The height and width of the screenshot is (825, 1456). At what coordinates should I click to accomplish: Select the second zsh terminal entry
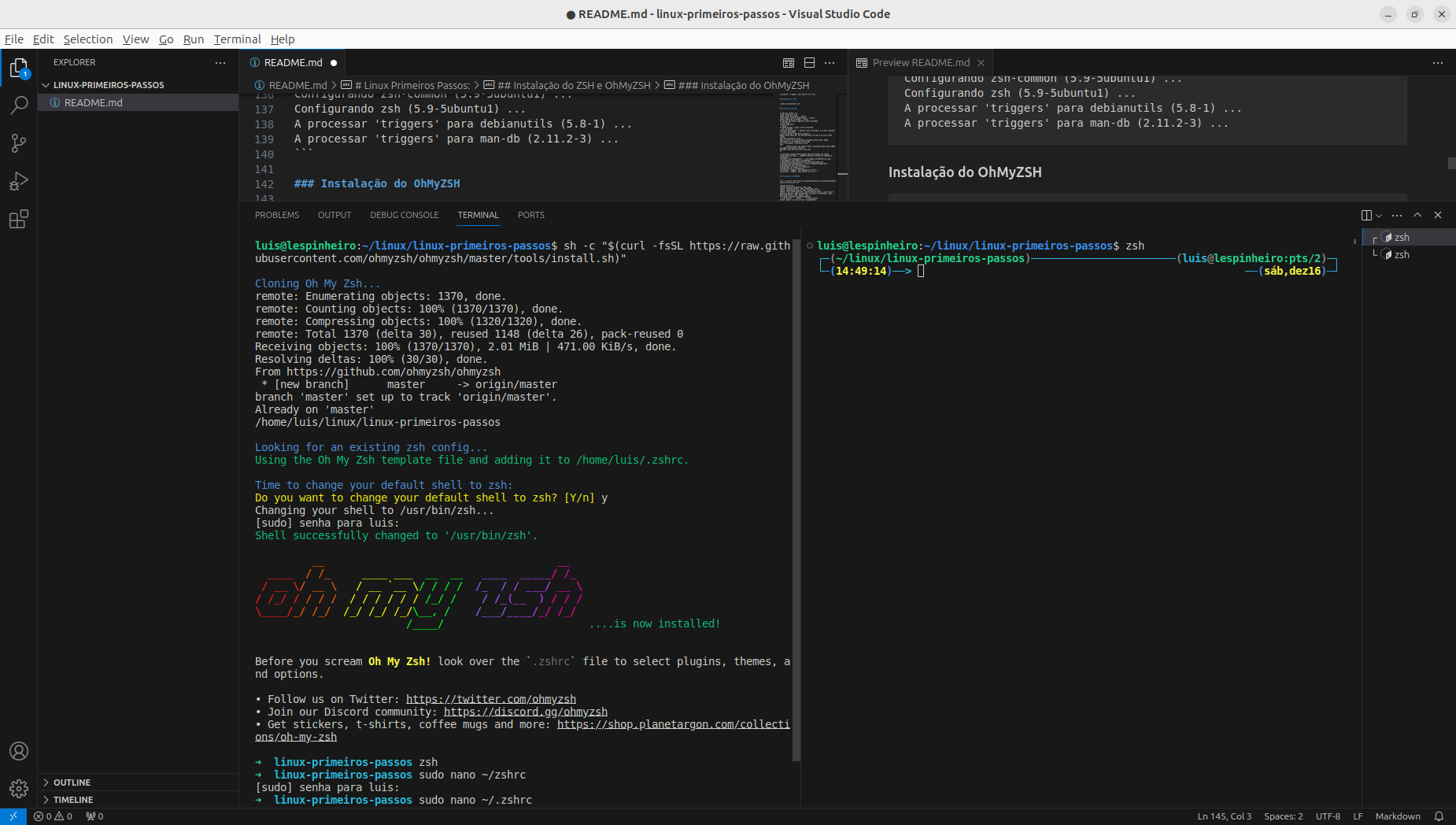1409,254
